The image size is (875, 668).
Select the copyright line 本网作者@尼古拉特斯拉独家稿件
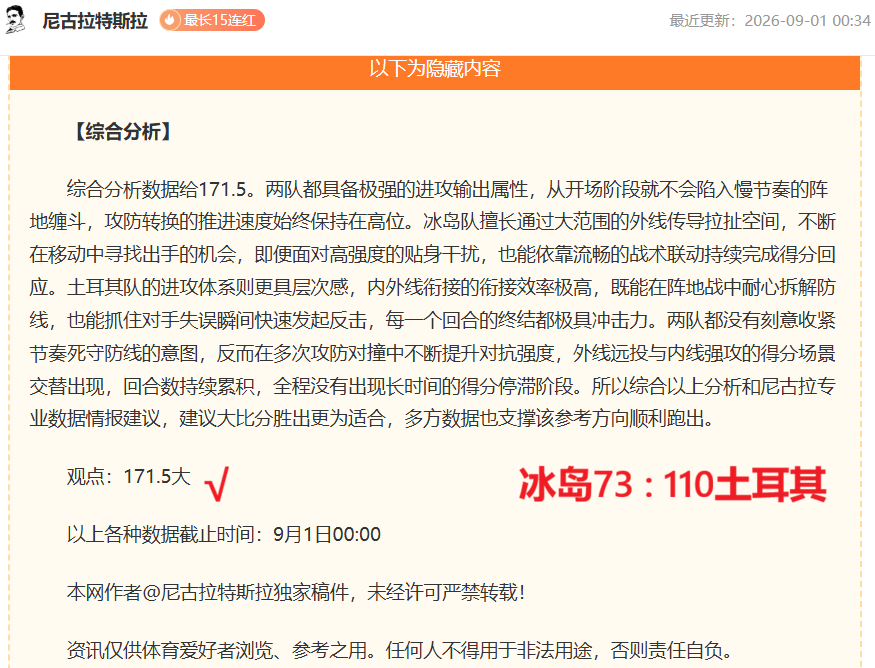[x=296, y=592]
